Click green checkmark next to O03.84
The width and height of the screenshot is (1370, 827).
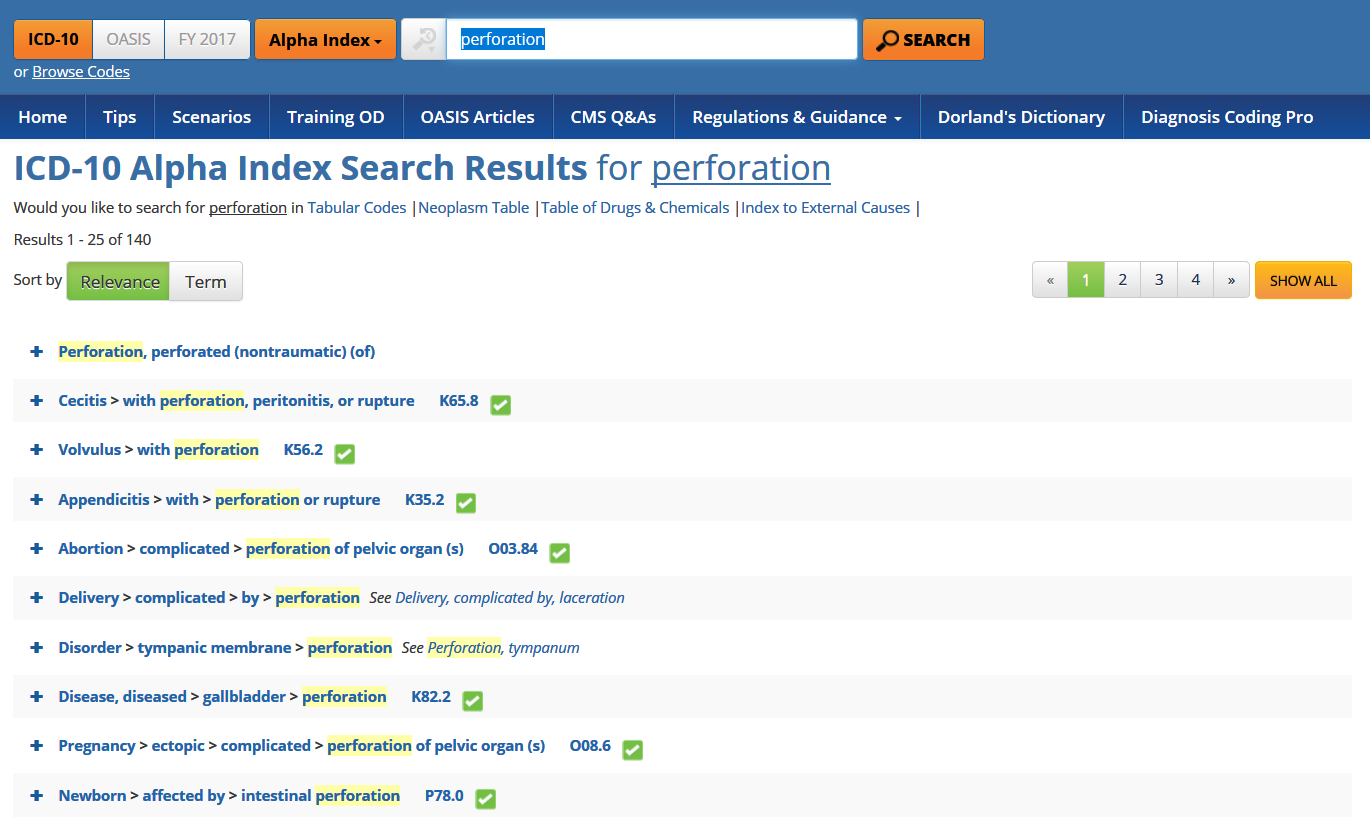pos(560,552)
